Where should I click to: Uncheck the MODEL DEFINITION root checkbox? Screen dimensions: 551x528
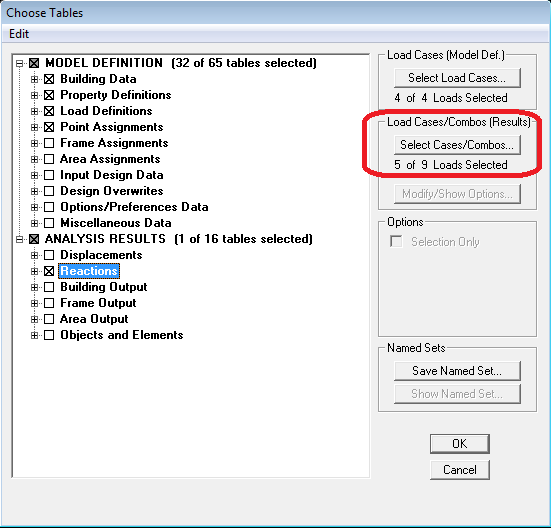click(x=34, y=63)
